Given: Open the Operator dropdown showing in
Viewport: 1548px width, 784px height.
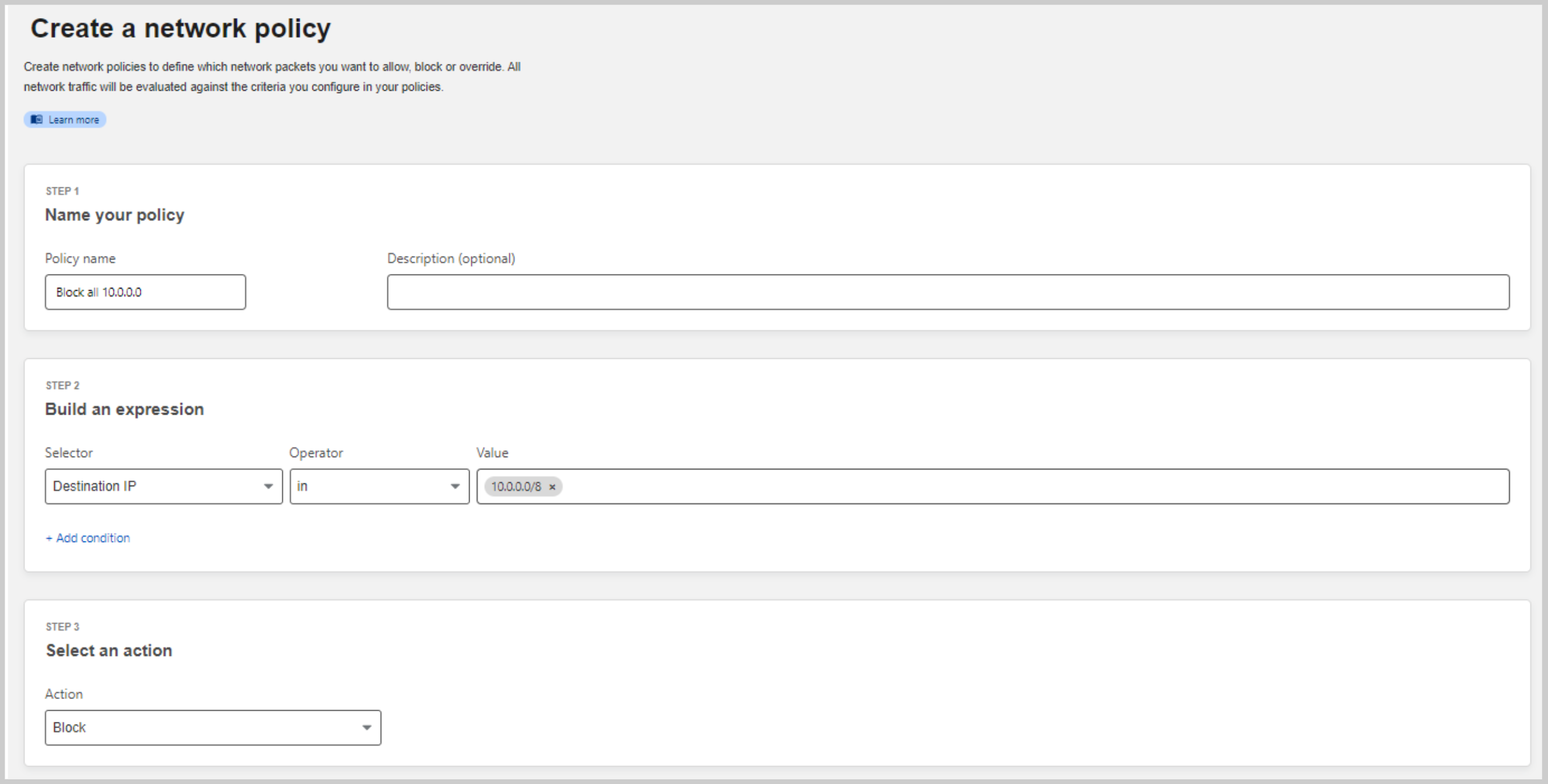Looking at the screenshot, I should coord(379,487).
